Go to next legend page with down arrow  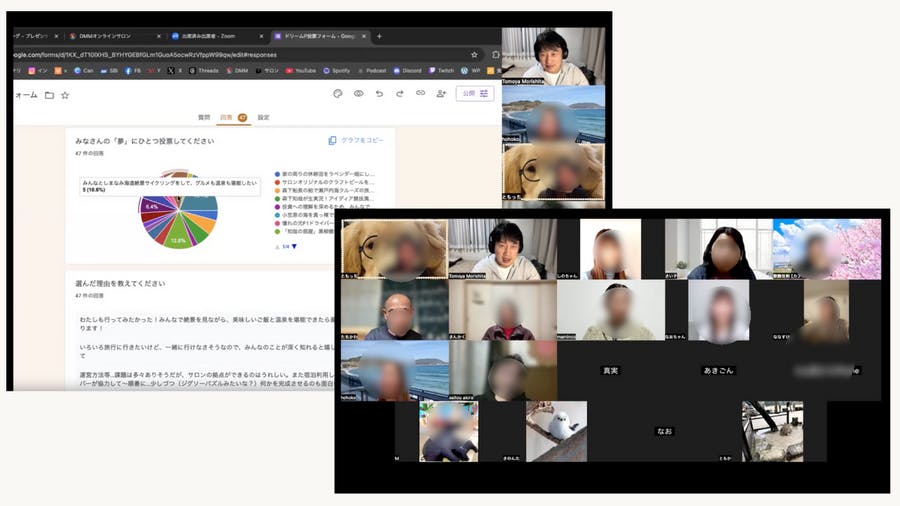(294, 247)
